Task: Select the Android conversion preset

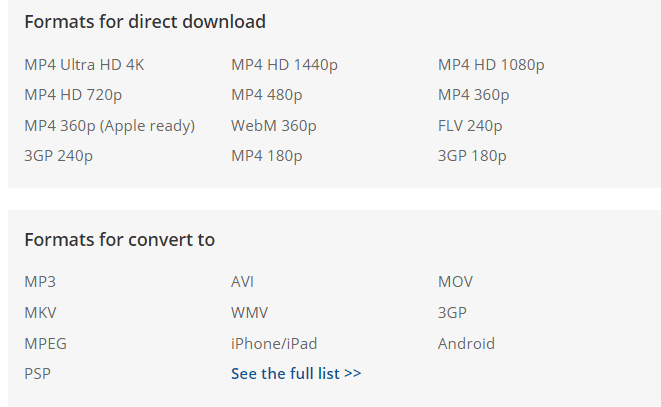Action: tap(466, 344)
